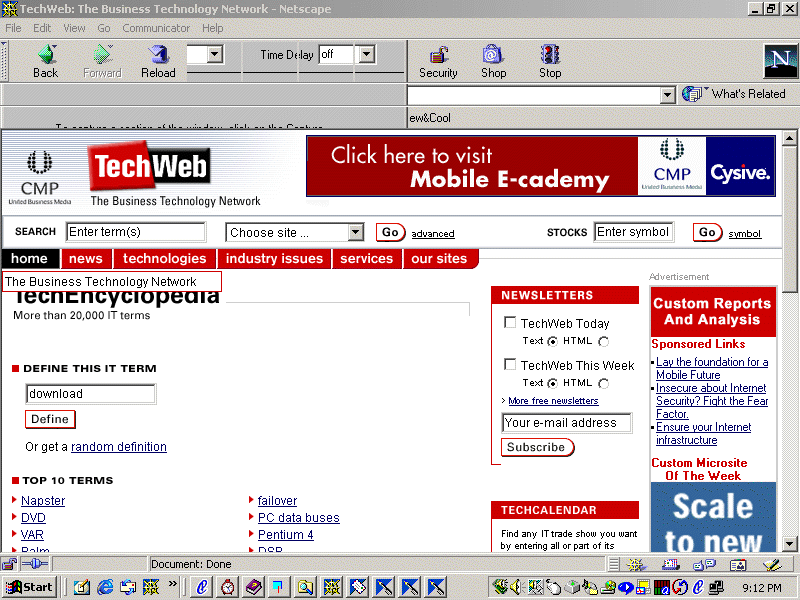
Task: Stop the page loading
Action: point(550,61)
